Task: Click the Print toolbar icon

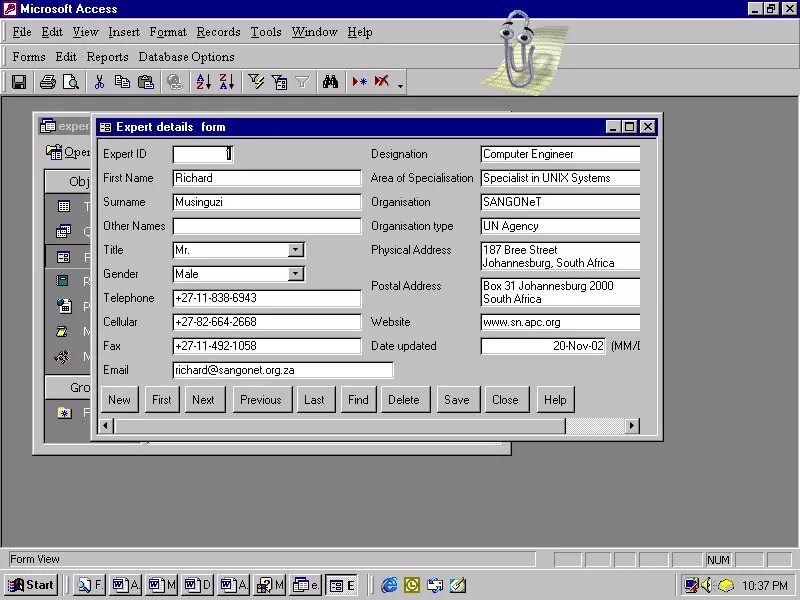Action: pyautogui.click(x=48, y=82)
